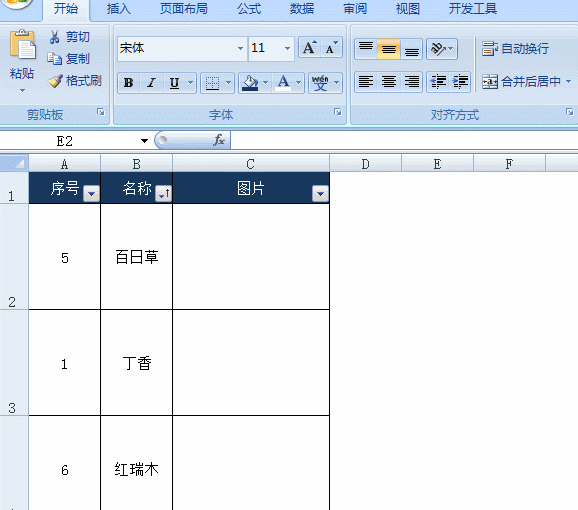Open merge and center dropdown arrow
Screen dimensions: 578x510
tap(568, 81)
